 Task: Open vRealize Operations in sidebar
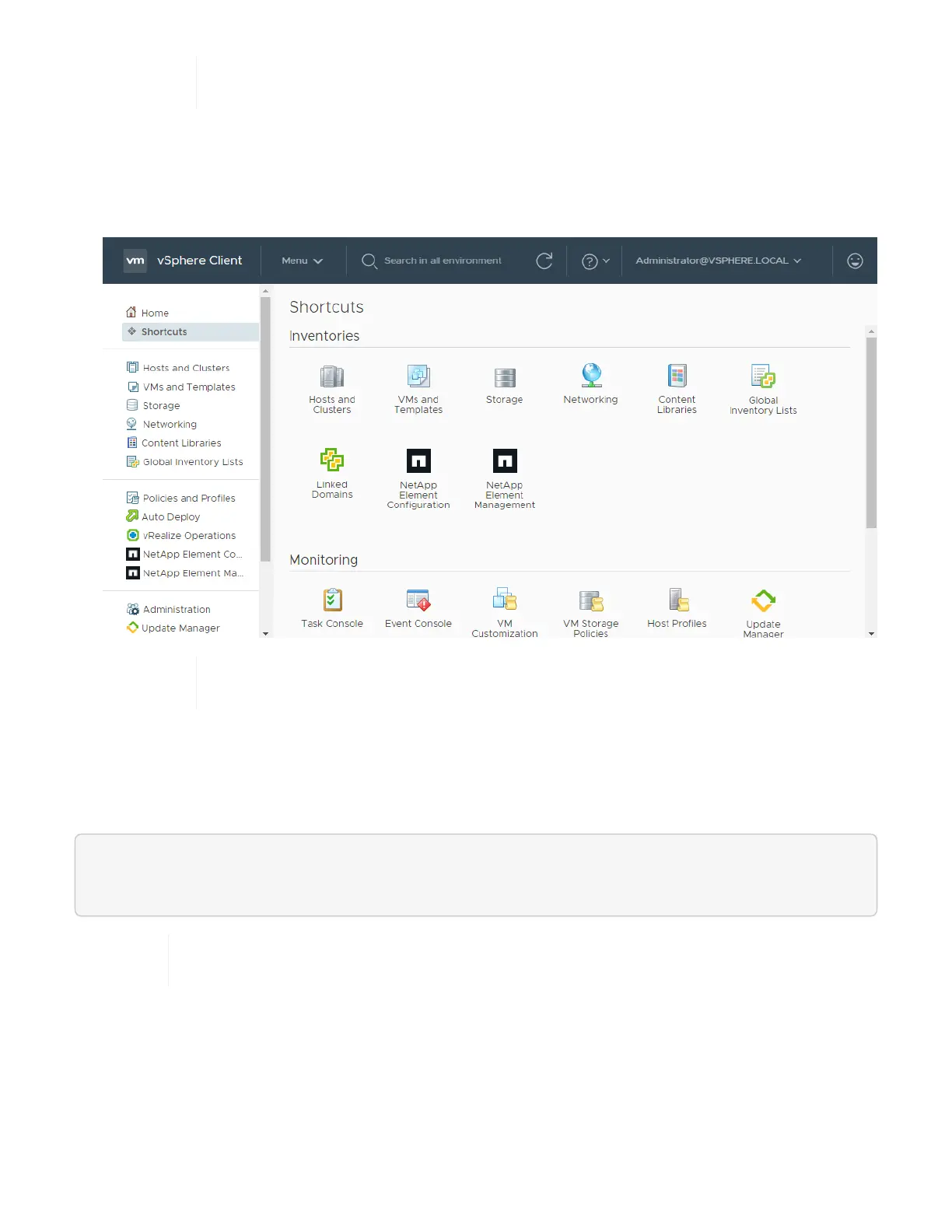(181, 535)
